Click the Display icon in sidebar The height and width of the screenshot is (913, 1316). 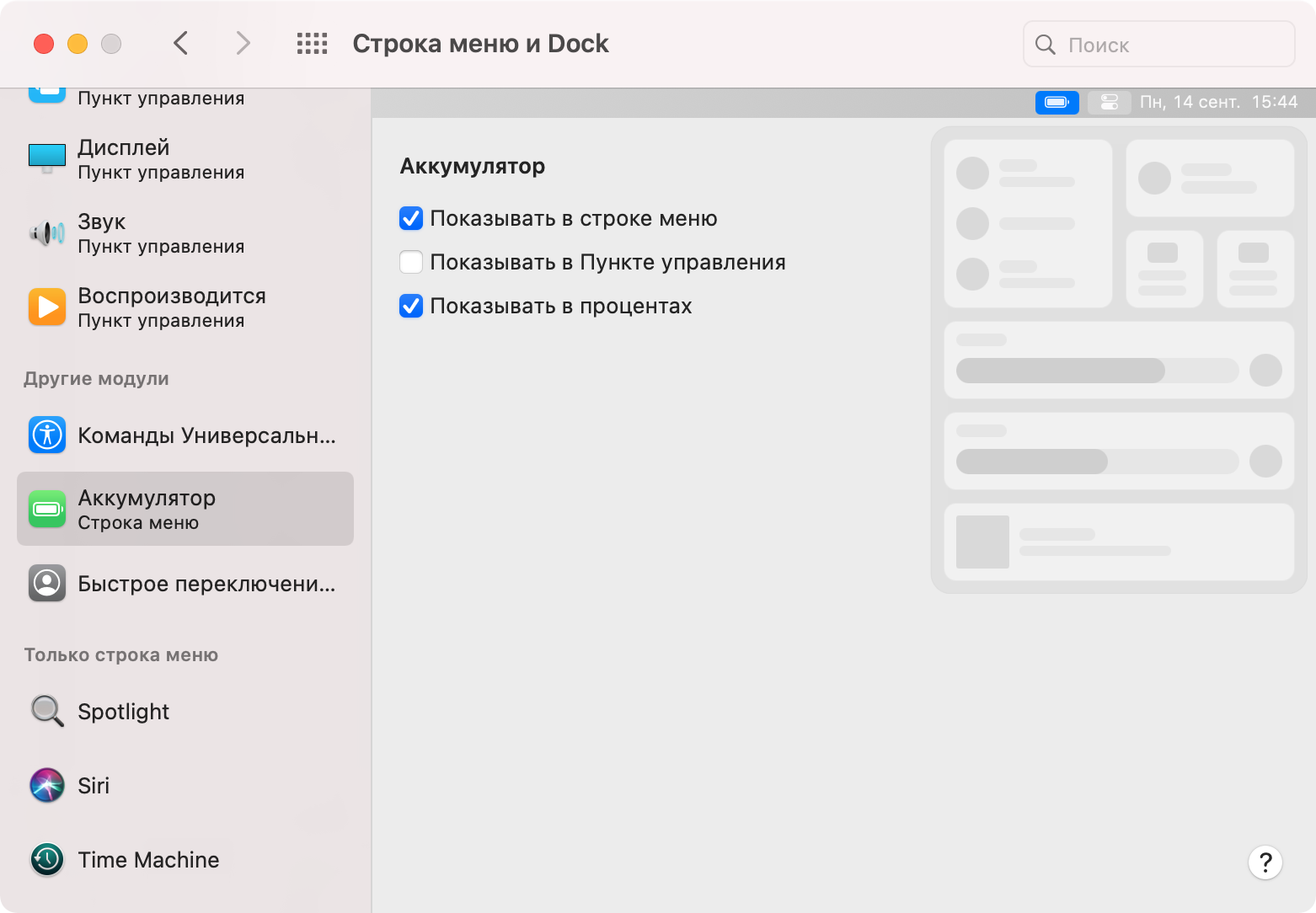(47, 158)
